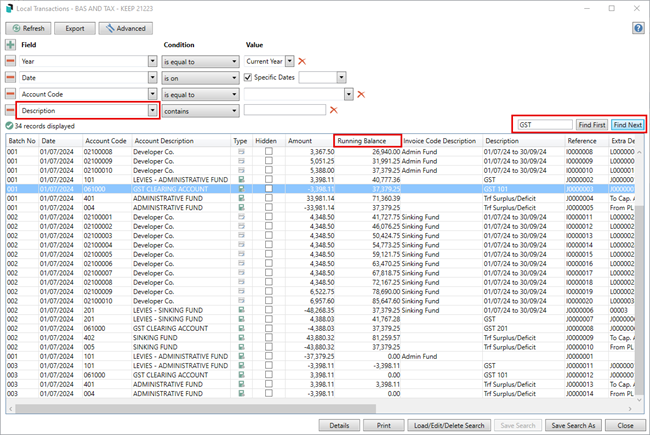
Task: Click the Print button
Action: coord(383,425)
